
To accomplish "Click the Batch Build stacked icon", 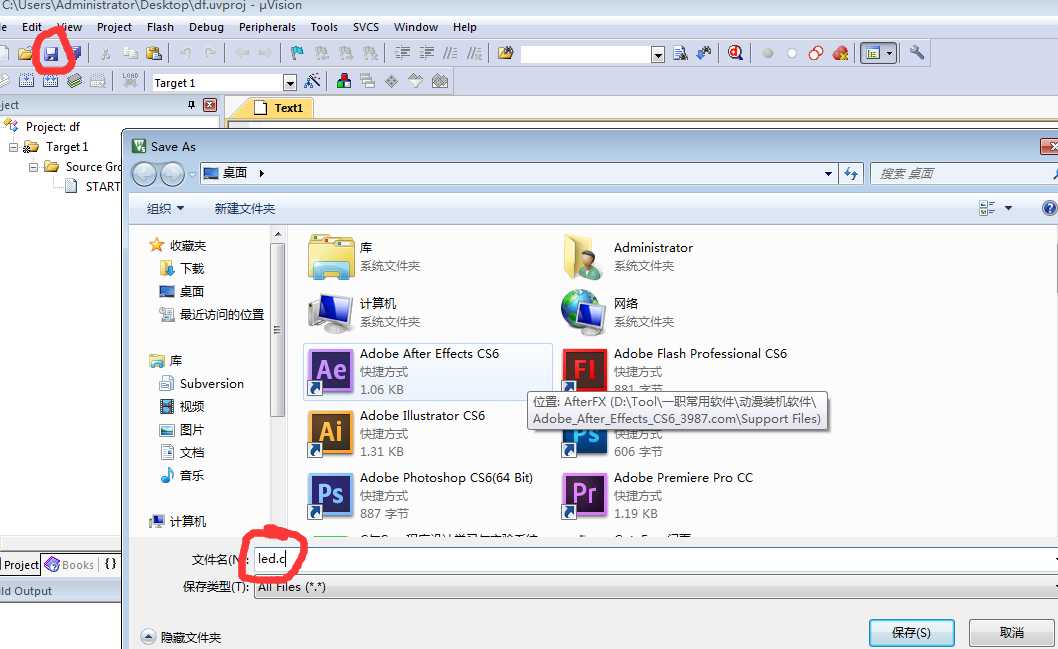I will coord(74,82).
